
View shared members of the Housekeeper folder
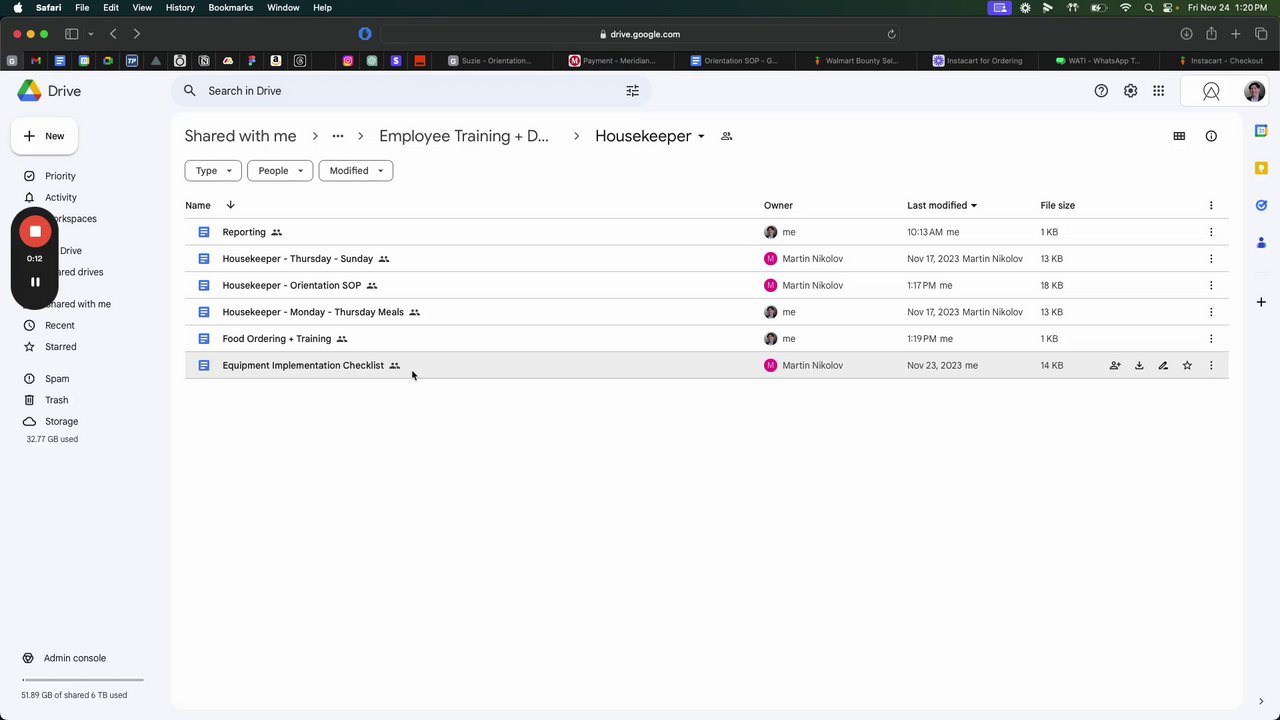(x=727, y=136)
